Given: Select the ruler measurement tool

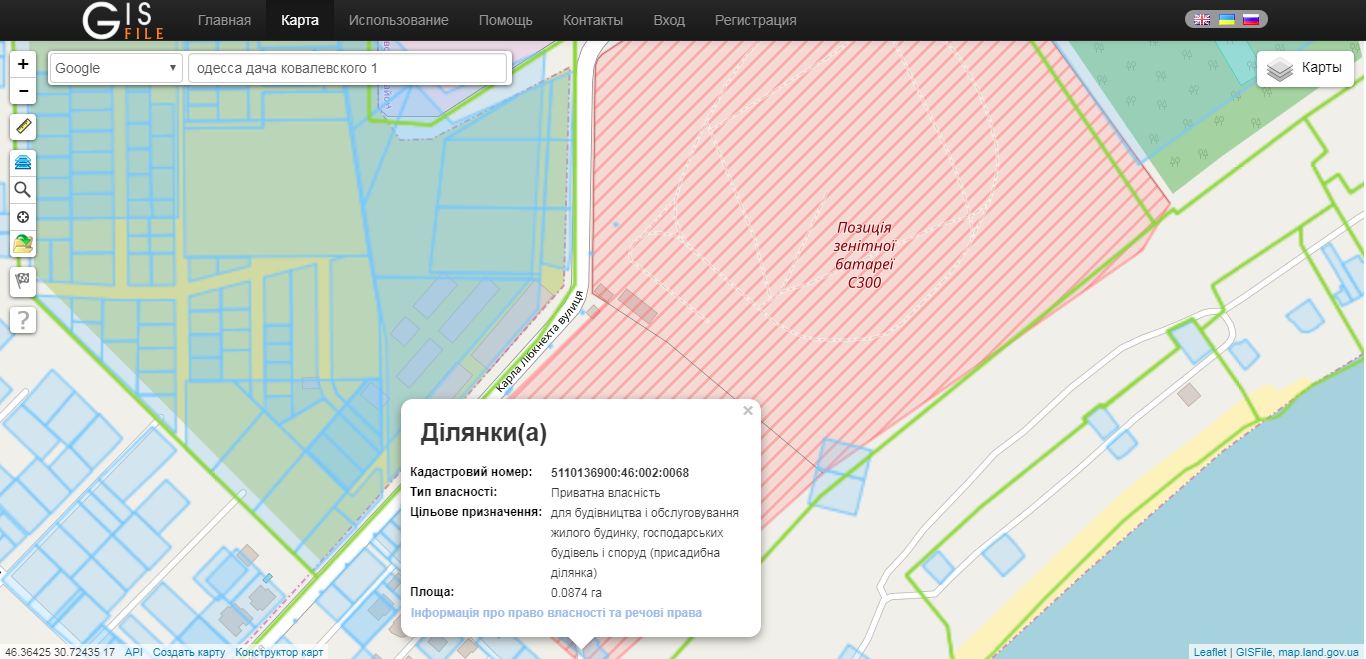Looking at the screenshot, I should 23,127.
